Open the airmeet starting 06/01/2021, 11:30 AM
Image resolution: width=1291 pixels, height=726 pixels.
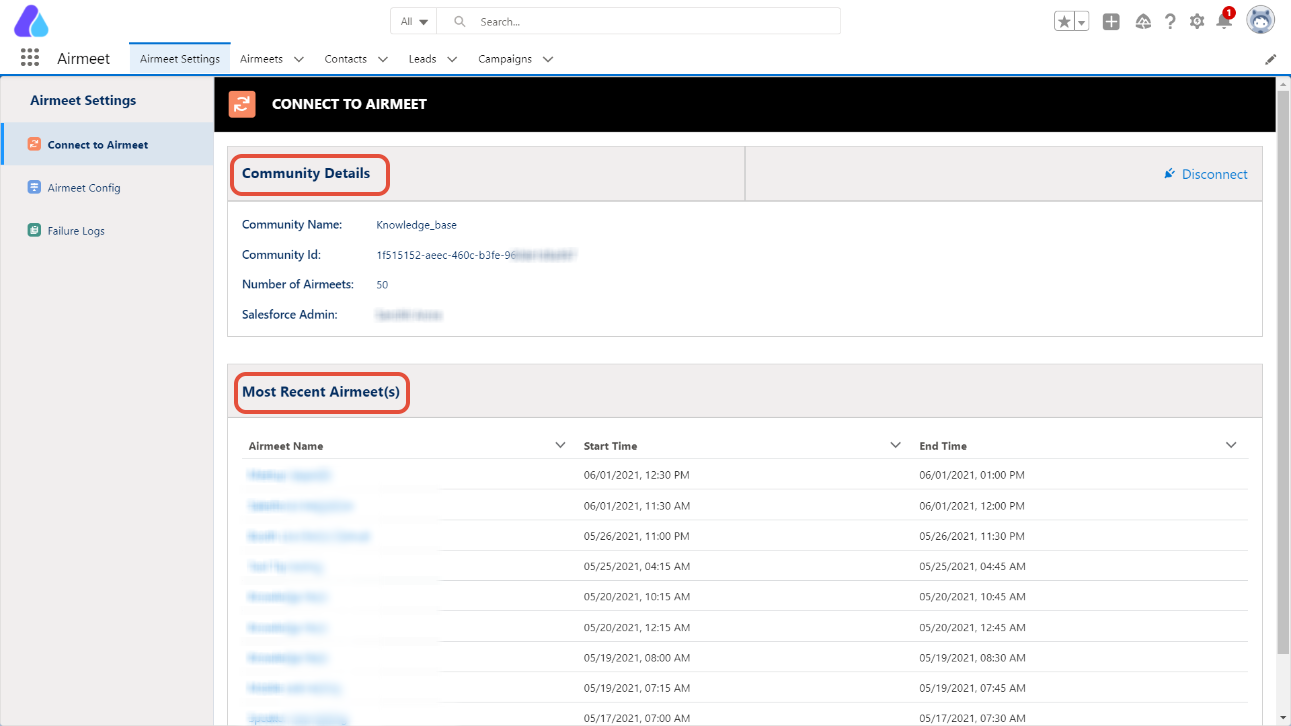point(300,506)
